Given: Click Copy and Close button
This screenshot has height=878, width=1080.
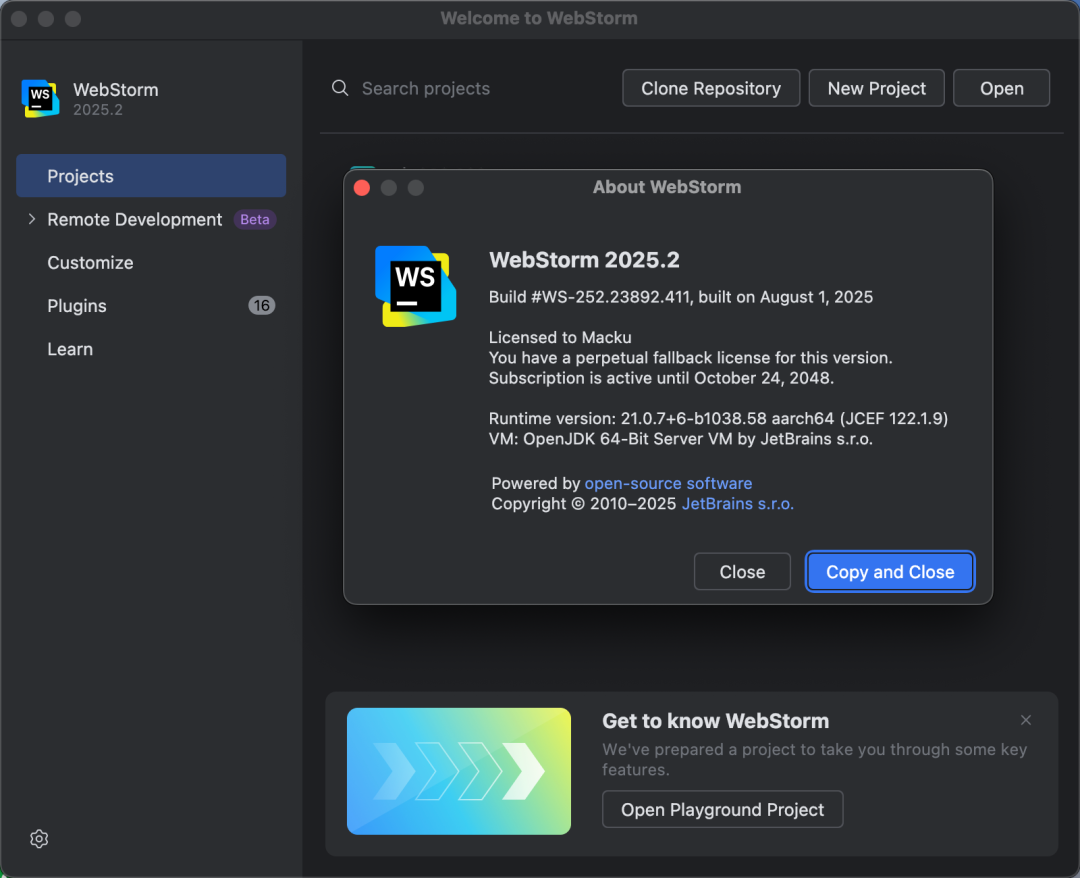Looking at the screenshot, I should pyautogui.click(x=890, y=572).
